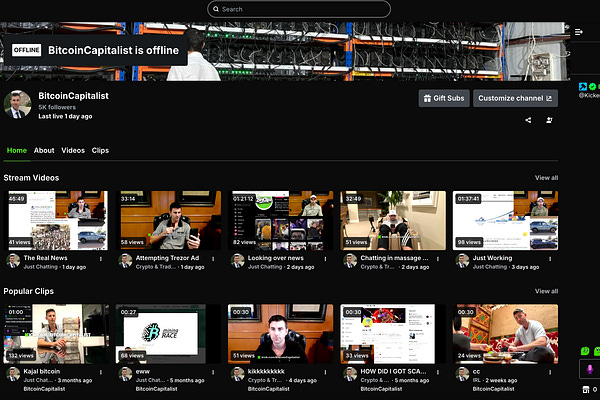Open options menu for The Real News

101,259
